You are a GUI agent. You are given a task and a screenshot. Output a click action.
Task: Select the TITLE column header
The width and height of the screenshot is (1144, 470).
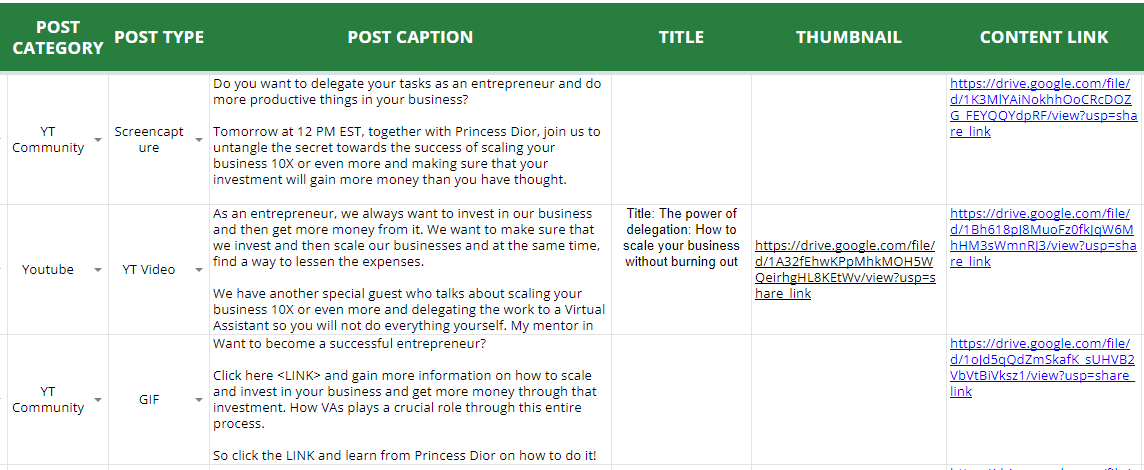pos(681,37)
